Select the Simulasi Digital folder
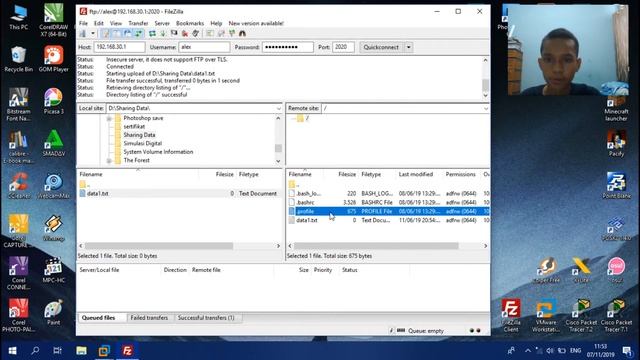The image size is (640, 360). coord(142,144)
